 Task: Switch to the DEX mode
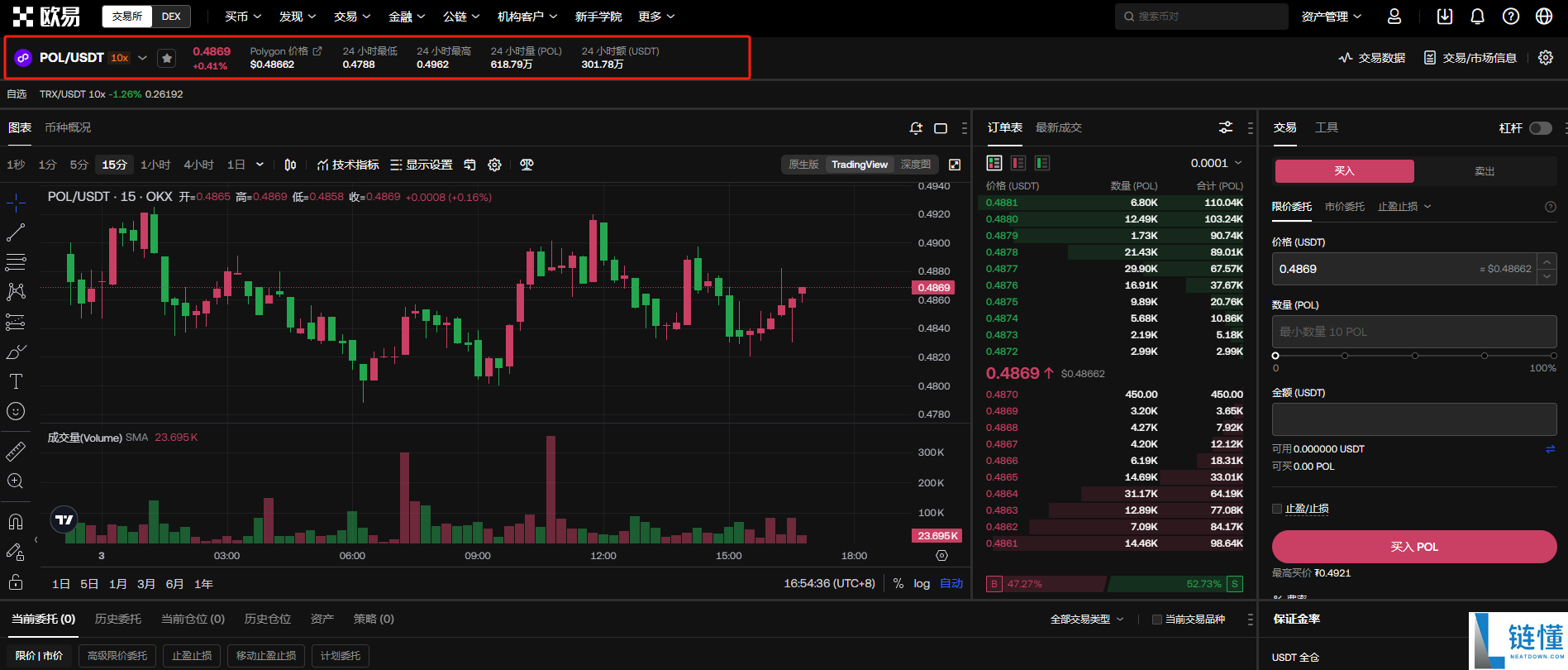tap(171, 17)
